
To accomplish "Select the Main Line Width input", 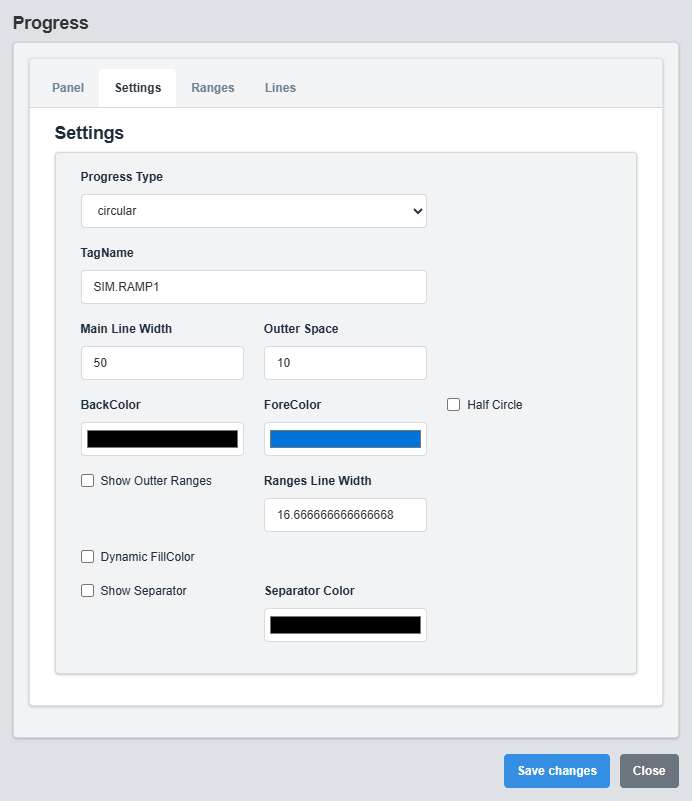I will (x=161, y=362).
